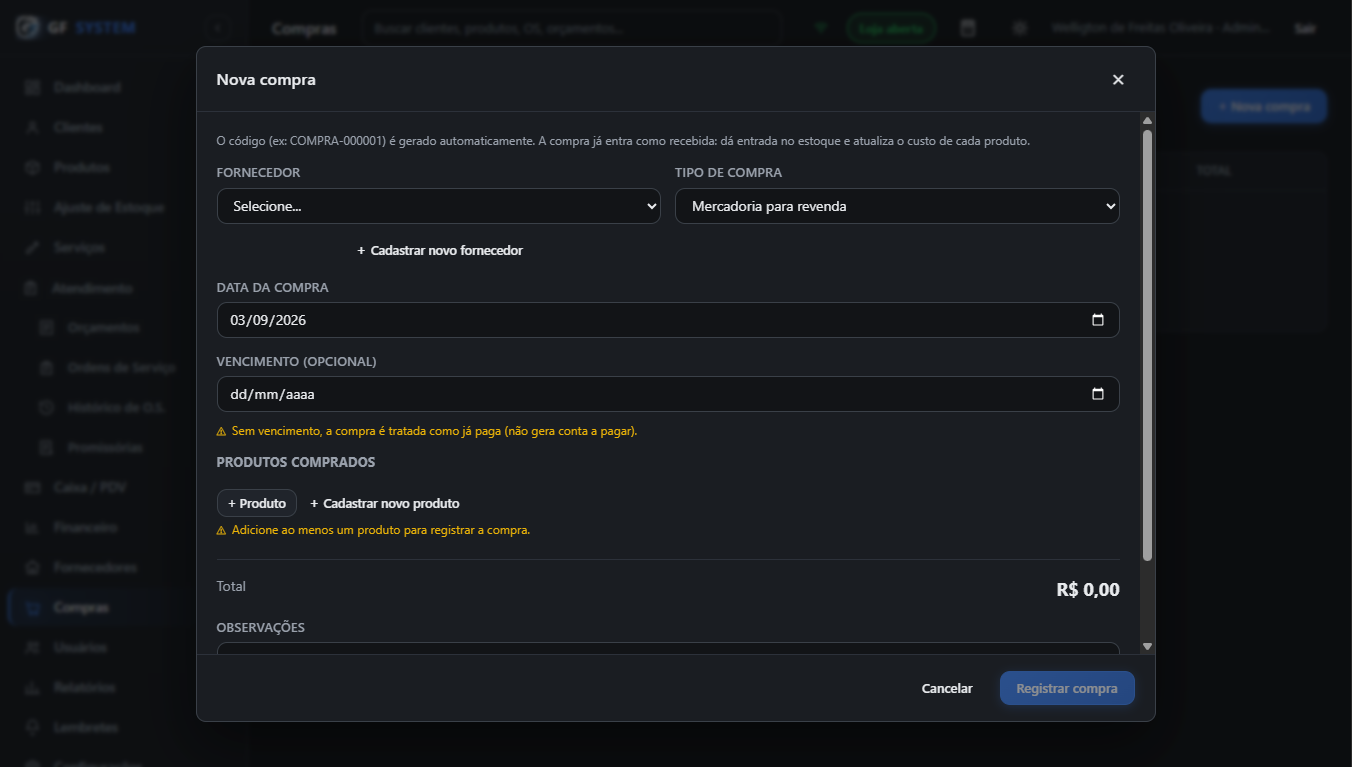The height and width of the screenshot is (767, 1352).
Task: Open the calendar picker for Vencimento
Action: tap(1098, 394)
